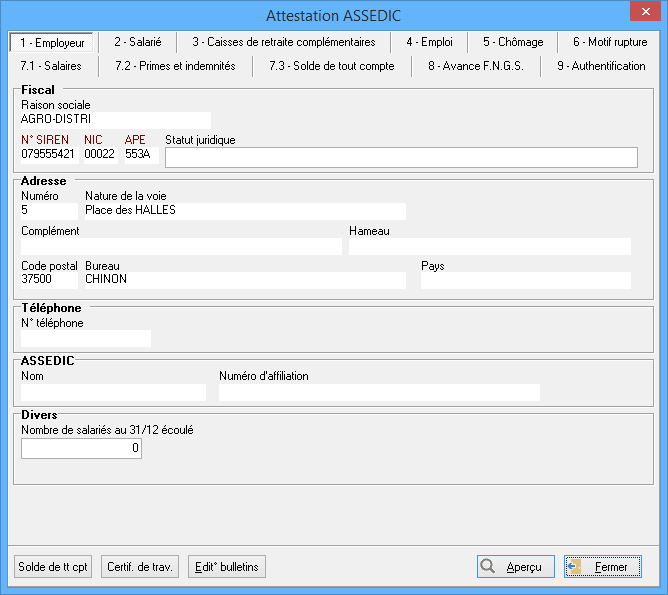Select the 4 - Emploi tab
668x595 pixels.
point(429,42)
